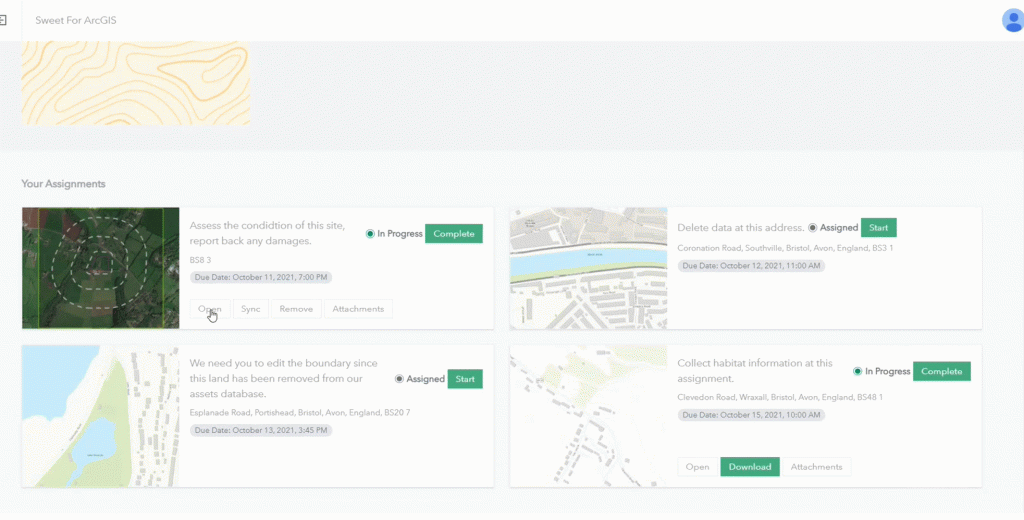Screen dimensions: 1024x520
Task: Click the Clevedon Road map thumbnail
Action: 588,416
